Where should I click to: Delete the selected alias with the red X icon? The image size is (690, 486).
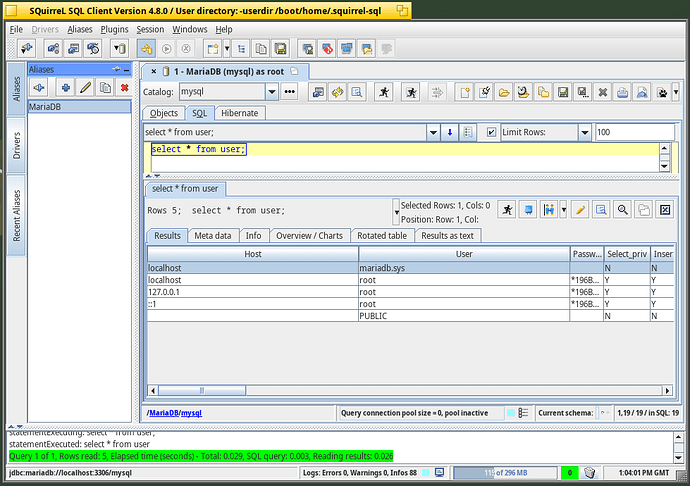click(125, 88)
